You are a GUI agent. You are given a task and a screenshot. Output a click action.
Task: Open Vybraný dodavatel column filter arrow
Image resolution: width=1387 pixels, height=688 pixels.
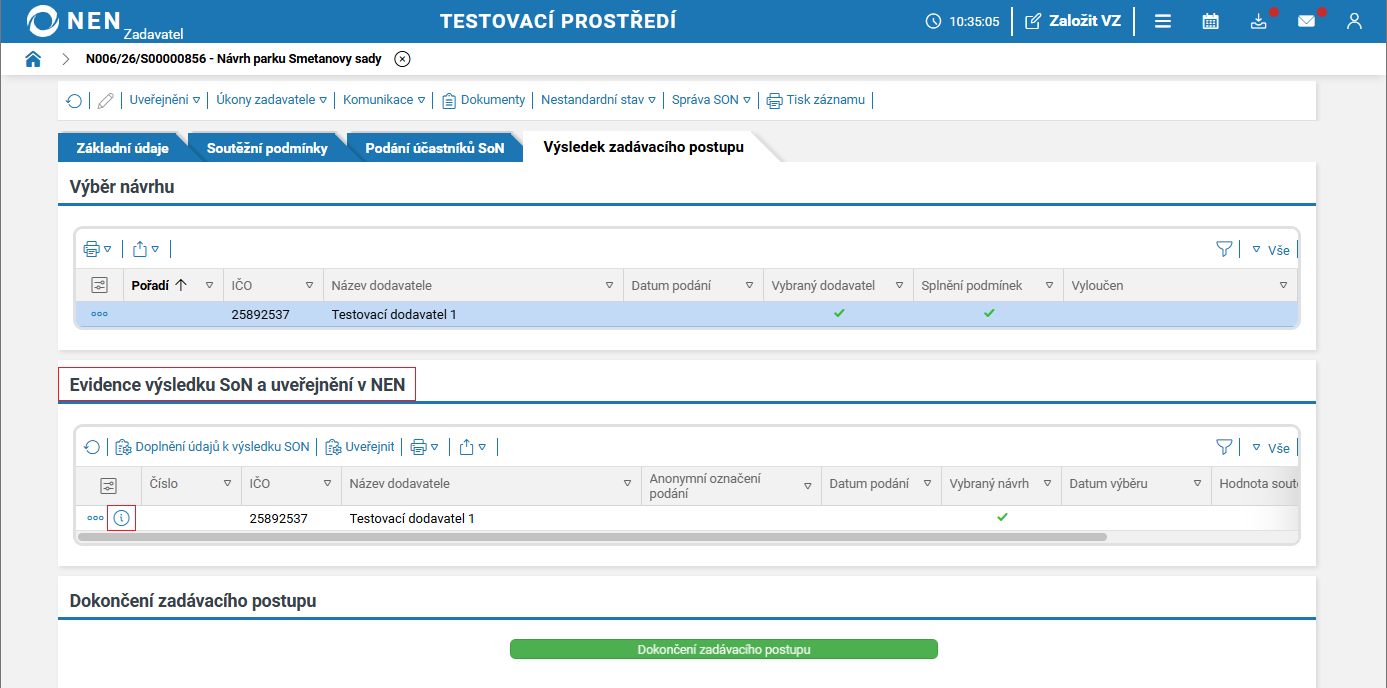click(899, 285)
